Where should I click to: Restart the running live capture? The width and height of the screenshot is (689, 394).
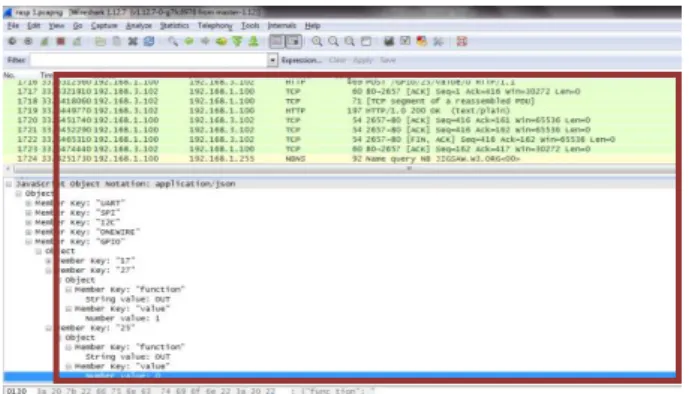pyautogui.click(x=77, y=42)
